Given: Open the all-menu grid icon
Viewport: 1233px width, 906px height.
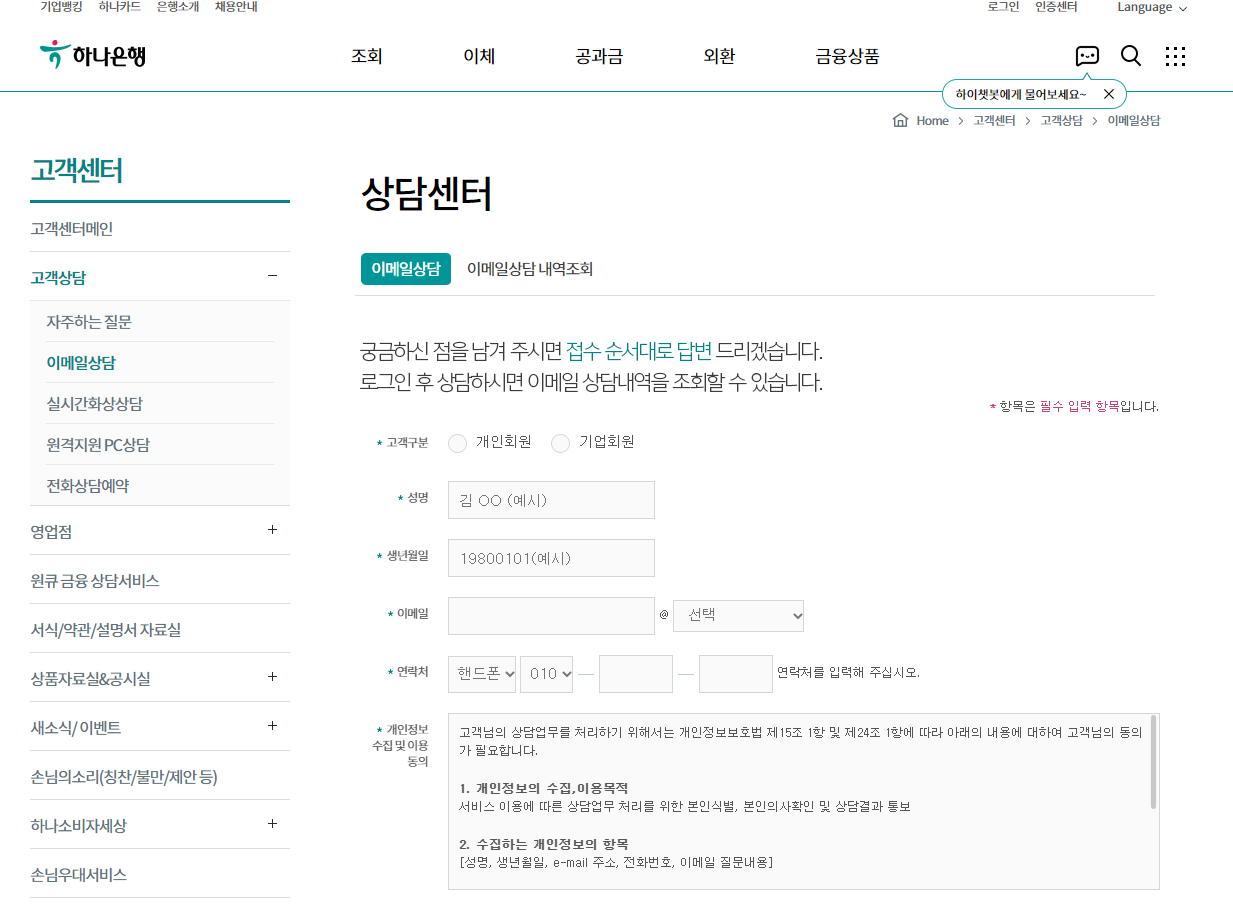Looking at the screenshot, I should click(x=1175, y=56).
